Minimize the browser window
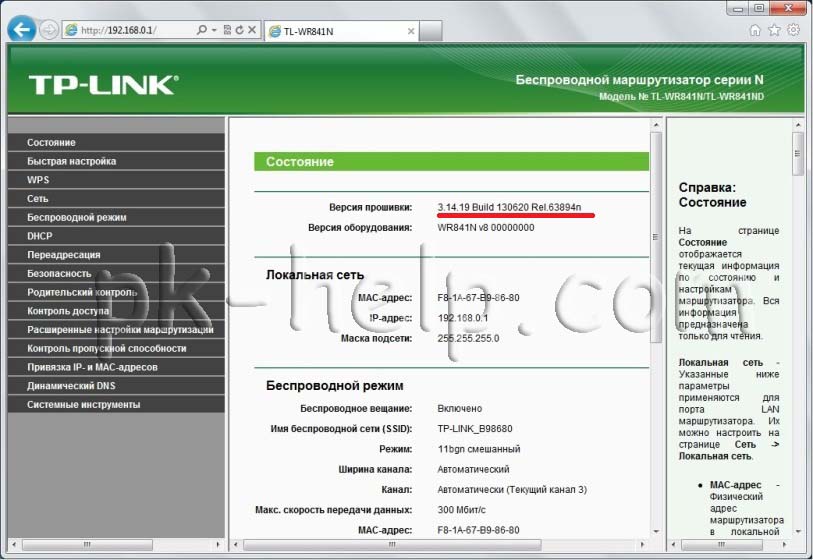Image resolution: width=813 pixels, height=560 pixels. (738, 8)
